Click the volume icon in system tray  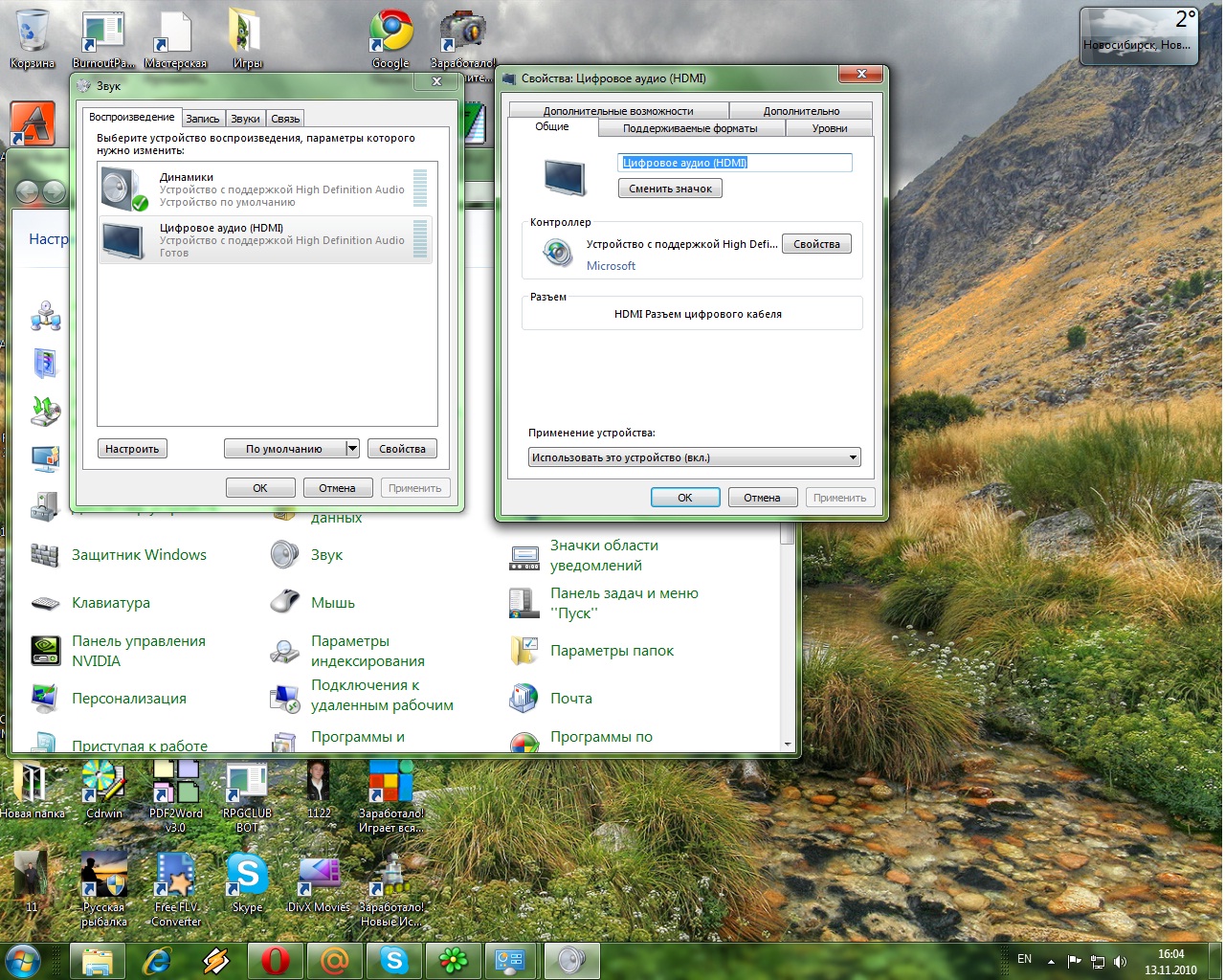(x=1120, y=962)
